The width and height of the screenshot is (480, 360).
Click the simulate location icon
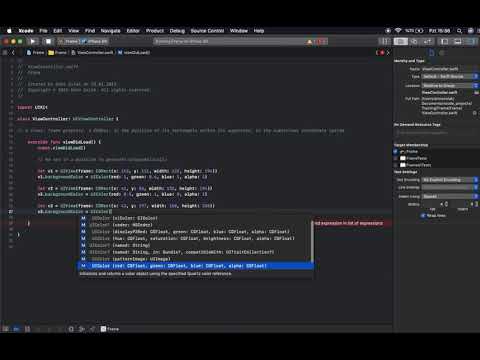tap(93, 329)
